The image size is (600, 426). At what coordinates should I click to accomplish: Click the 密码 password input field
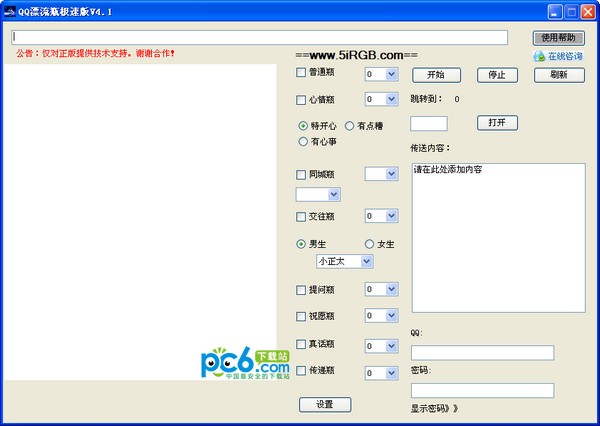482,390
